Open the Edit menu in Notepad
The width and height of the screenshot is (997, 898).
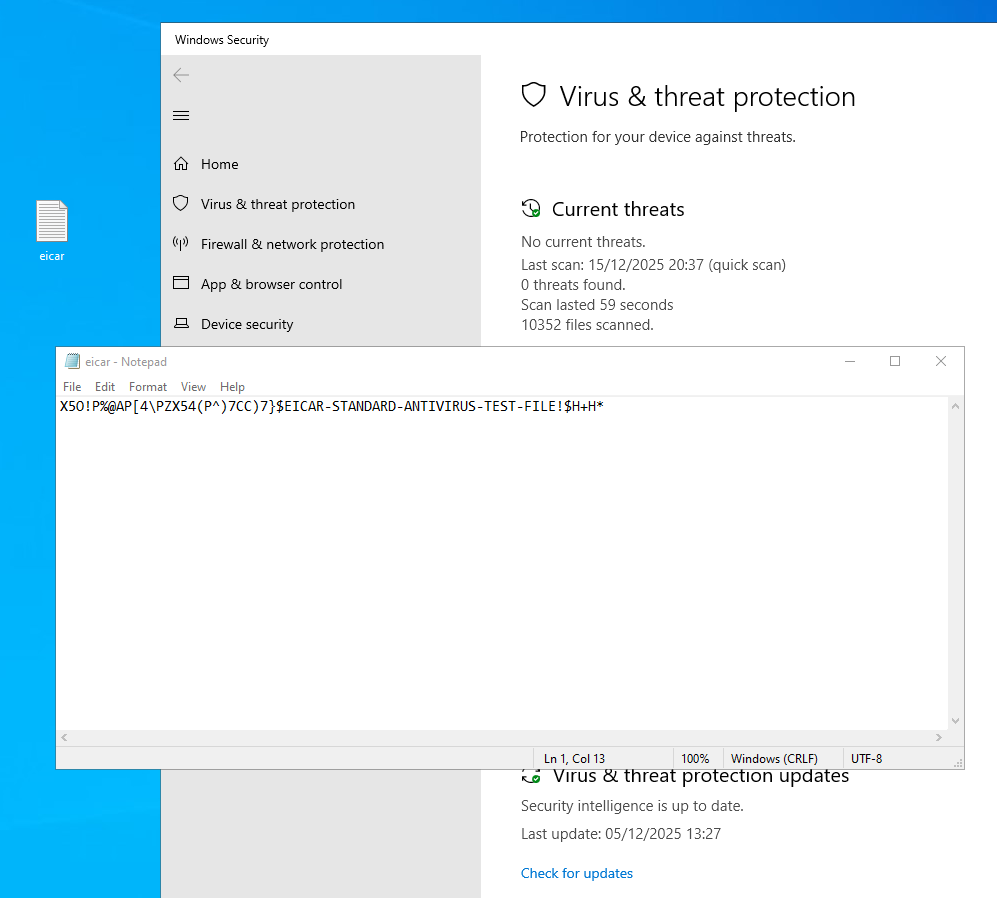click(105, 387)
